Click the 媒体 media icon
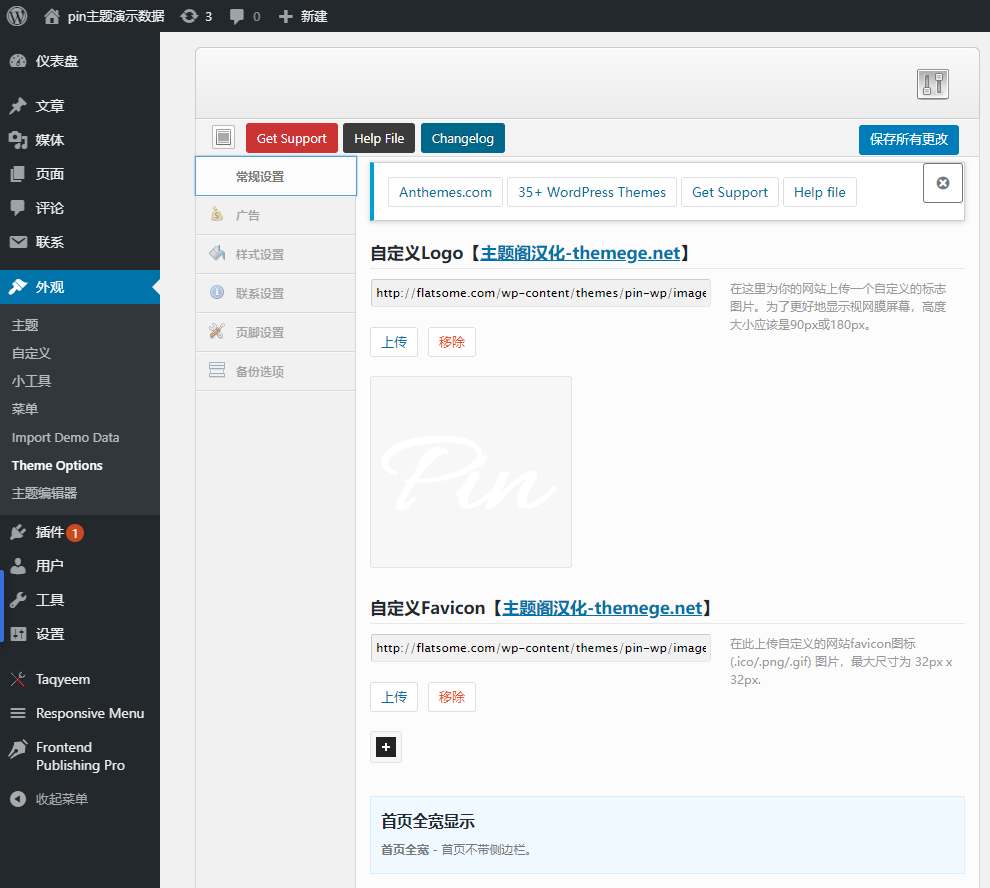990x888 pixels. tap(18, 140)
